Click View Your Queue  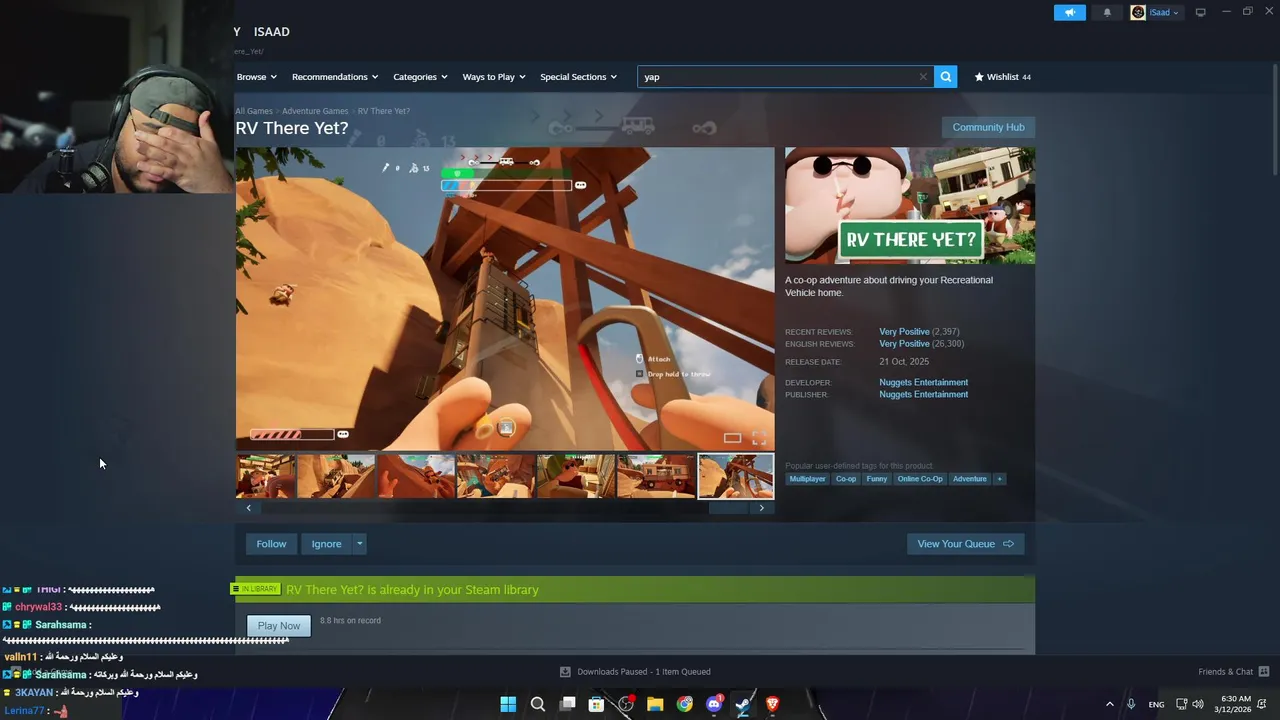coord(965,544)
